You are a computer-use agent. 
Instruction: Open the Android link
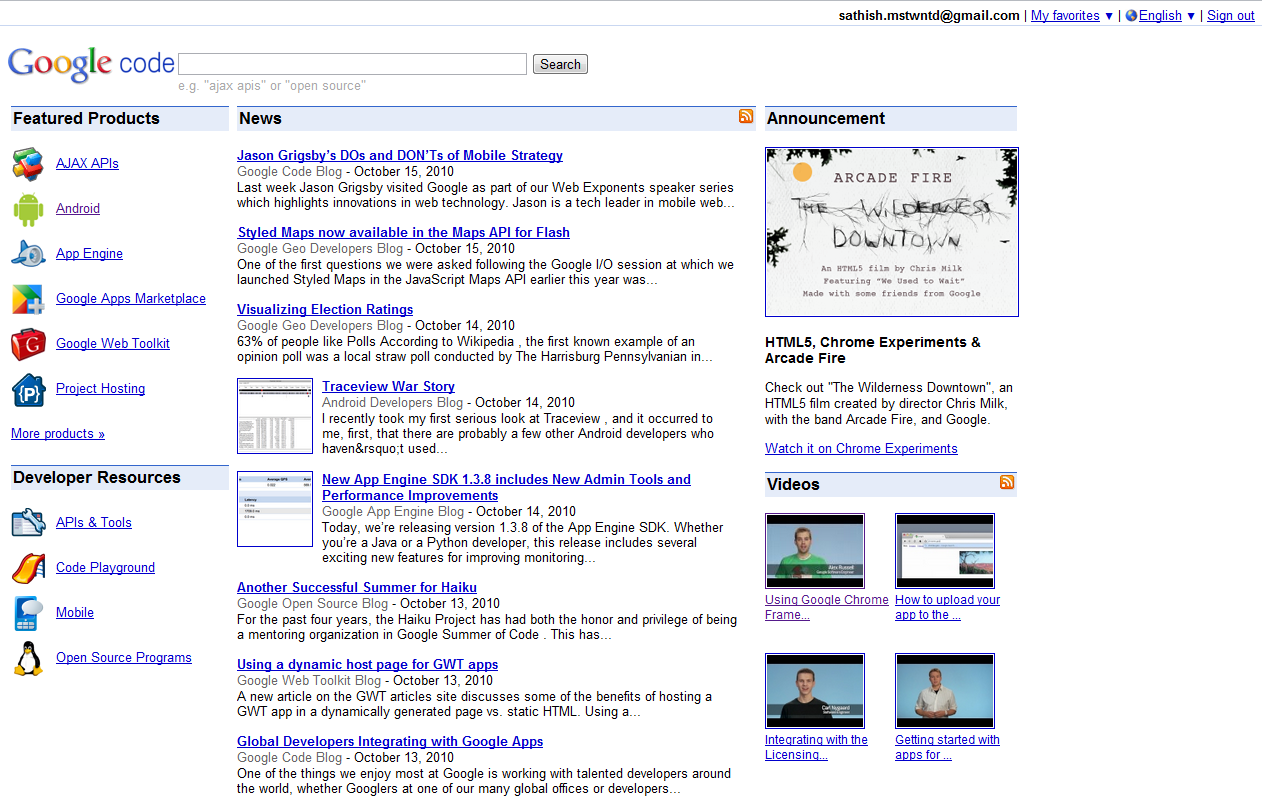(x=78, y=208)
